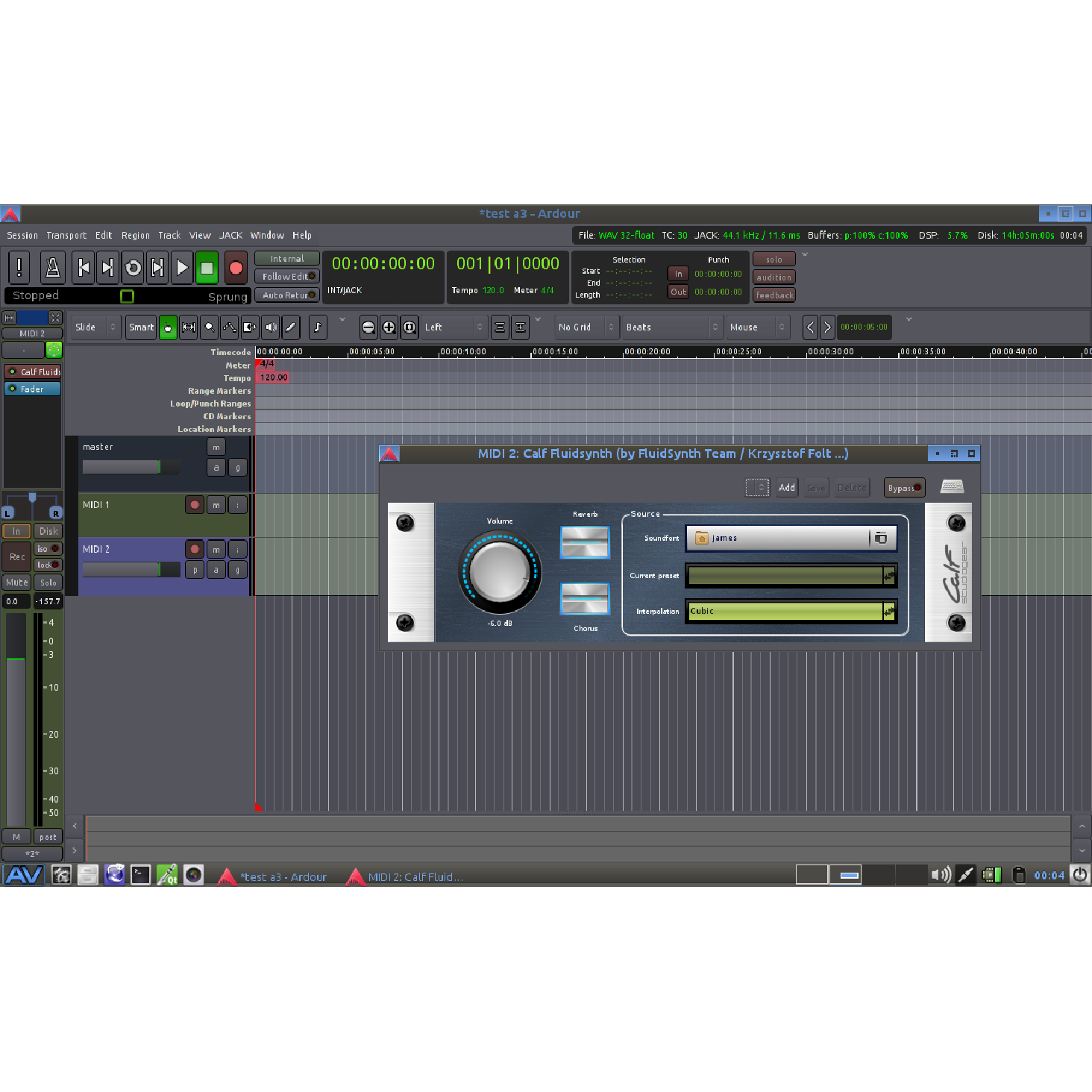The height and width of the screenshot is (1092, 1092).
Task: Click the mixer strip Solo button
Action: tap(48, 583)
